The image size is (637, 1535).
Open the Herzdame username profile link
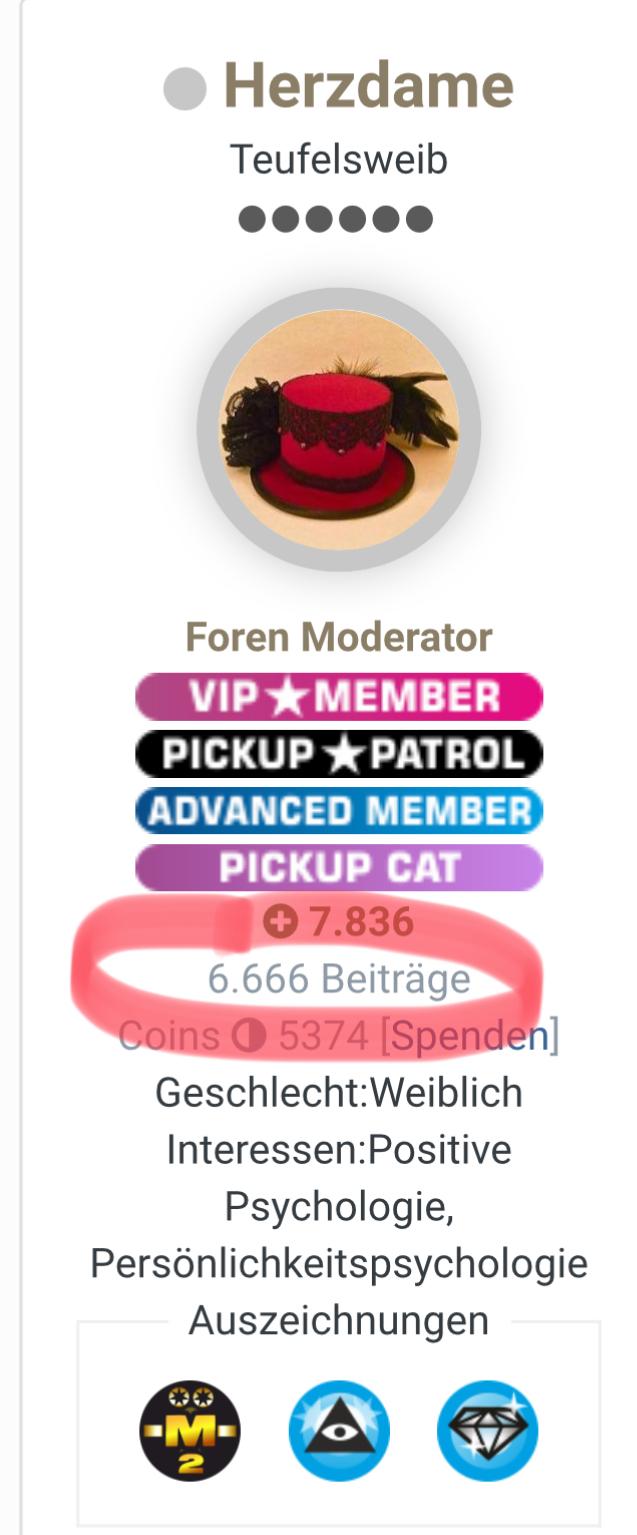coord(368,86)
